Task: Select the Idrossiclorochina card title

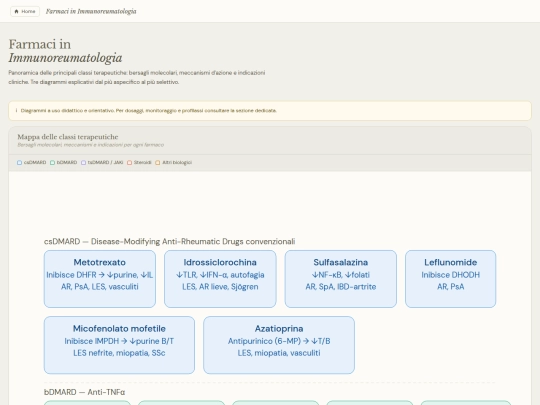Action: (x=220, y=262)
